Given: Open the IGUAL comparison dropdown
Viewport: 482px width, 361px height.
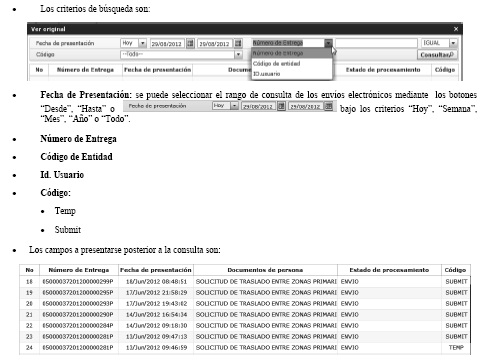Looking at the screenshot, I should (453, 43).
